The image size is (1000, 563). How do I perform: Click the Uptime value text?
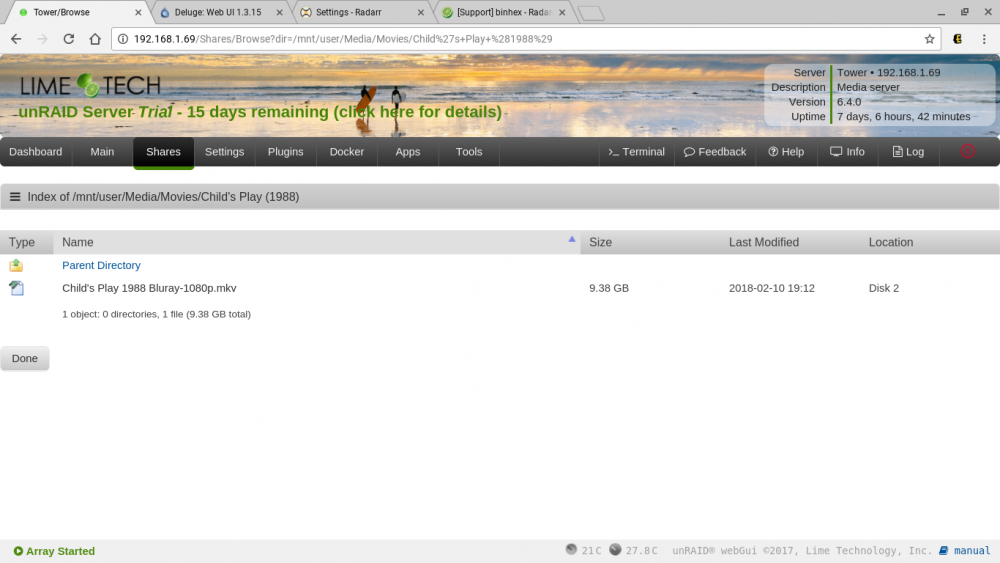(x=904, y=117)
